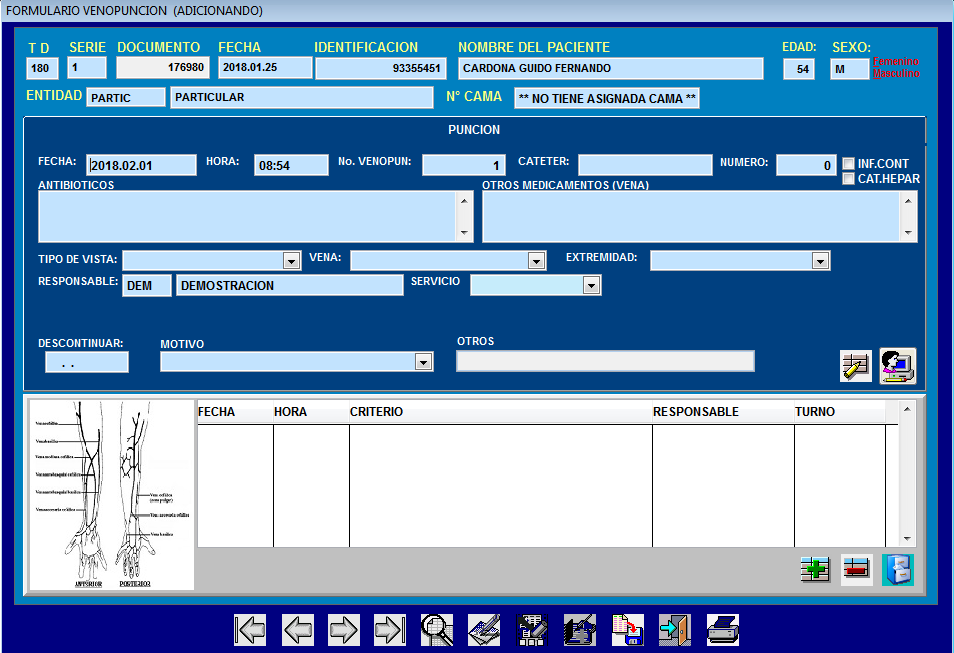Jump to the last record arrow button
The image size is (954, 653).
coord(390,630)
